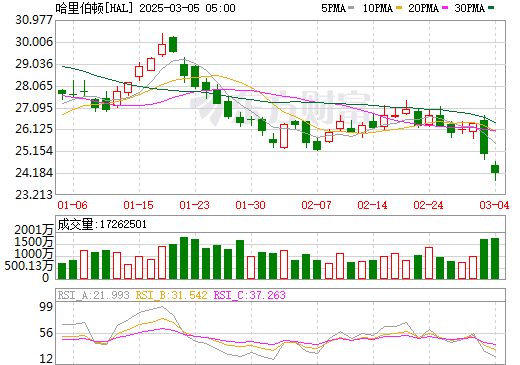Select the 03-04 date label
The image size is (520, 365).
coord(494,205)
